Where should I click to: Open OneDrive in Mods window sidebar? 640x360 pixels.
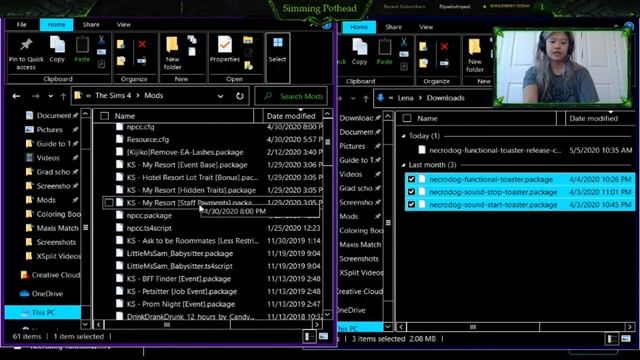pyautogui.click(x=47, y=293)
